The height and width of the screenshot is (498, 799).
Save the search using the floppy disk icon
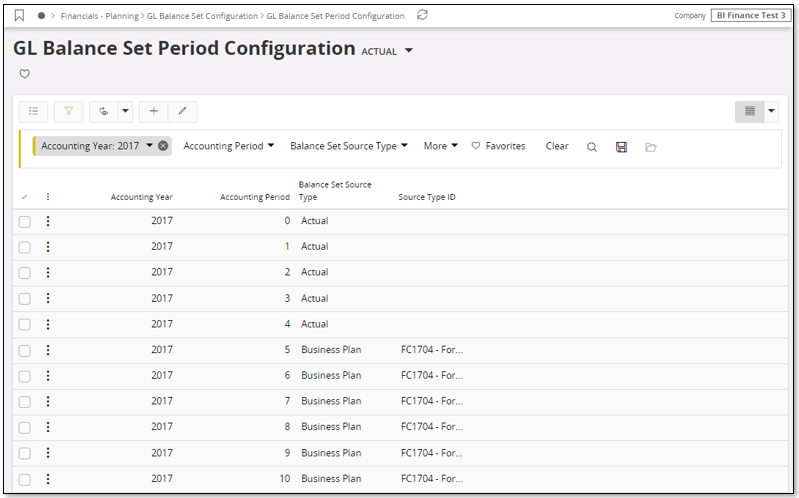(621, 147)
